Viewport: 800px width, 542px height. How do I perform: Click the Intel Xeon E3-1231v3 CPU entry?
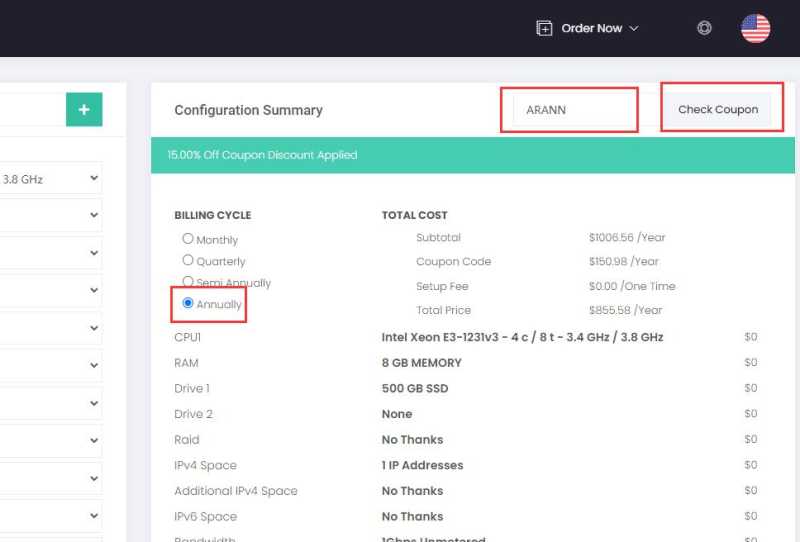[522, 337]
